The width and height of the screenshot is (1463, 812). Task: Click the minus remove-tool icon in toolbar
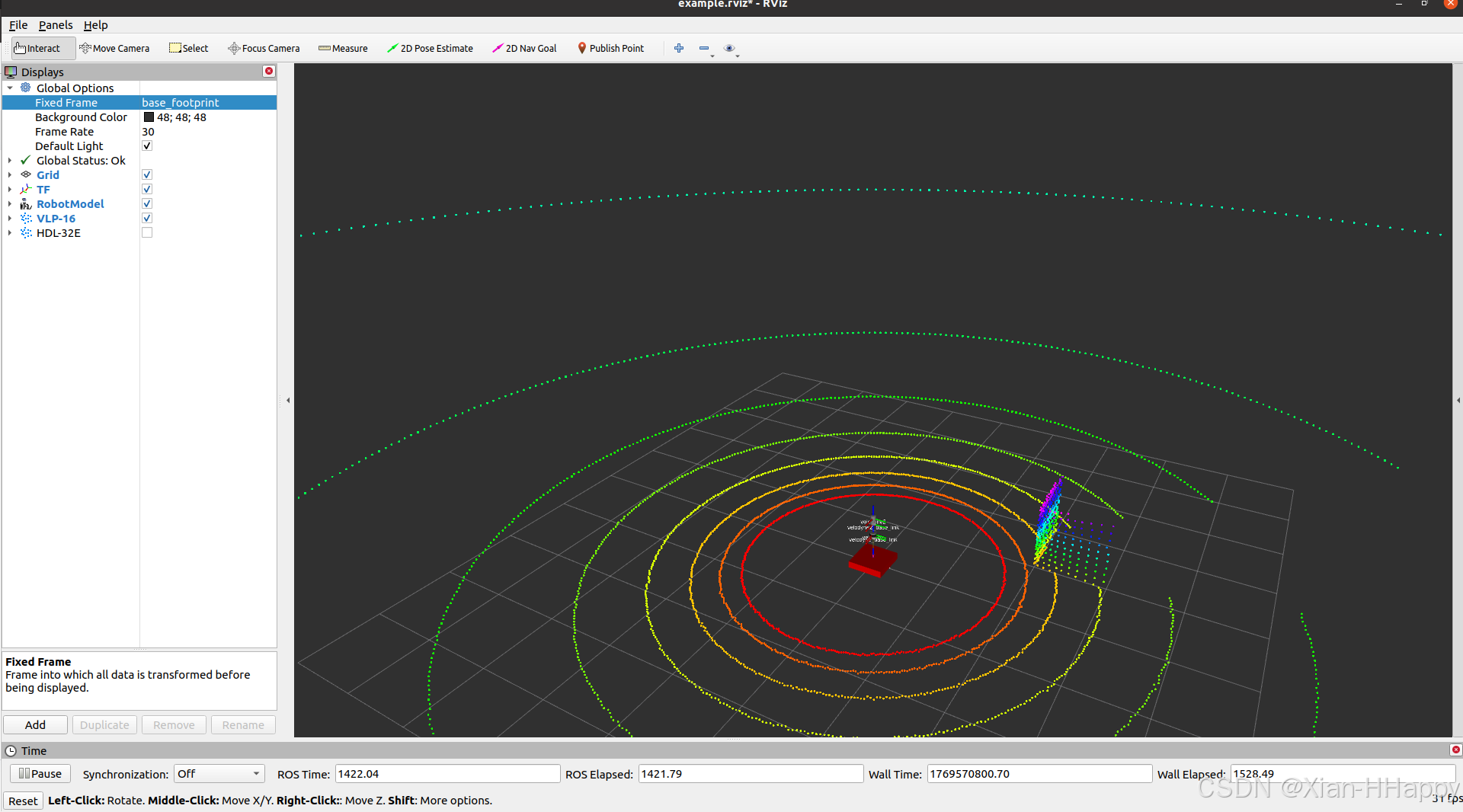[x=704, y=48]
